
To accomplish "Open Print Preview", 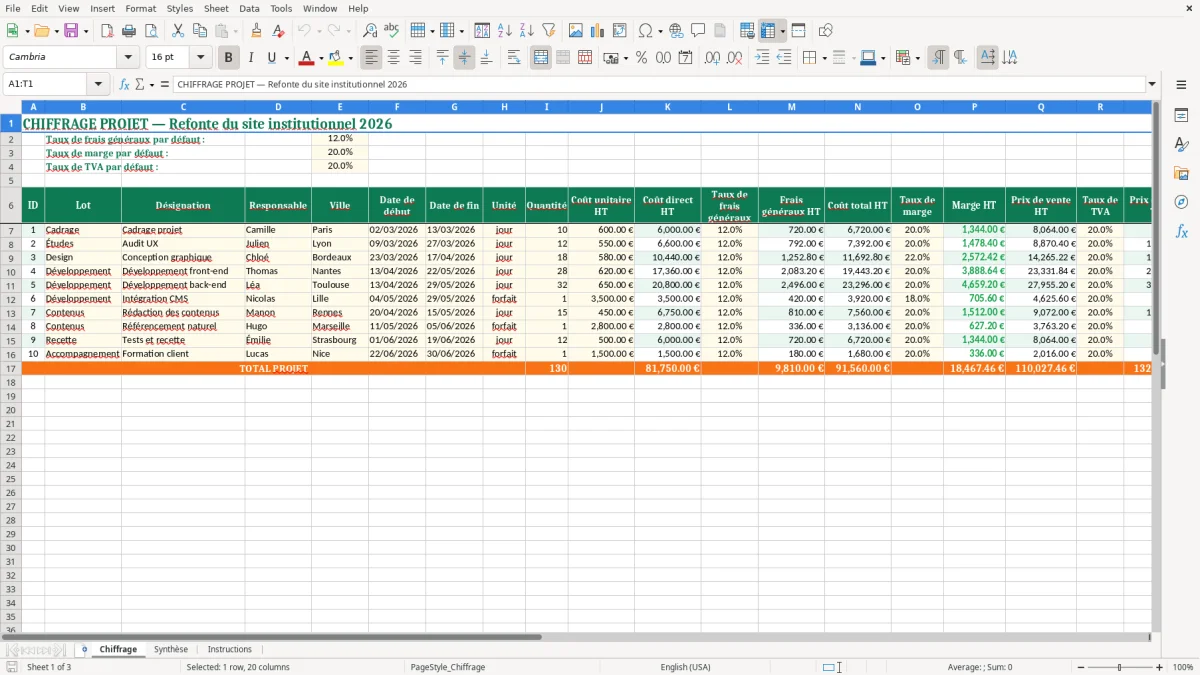I will pyautogui.click(x=151, y=31).
